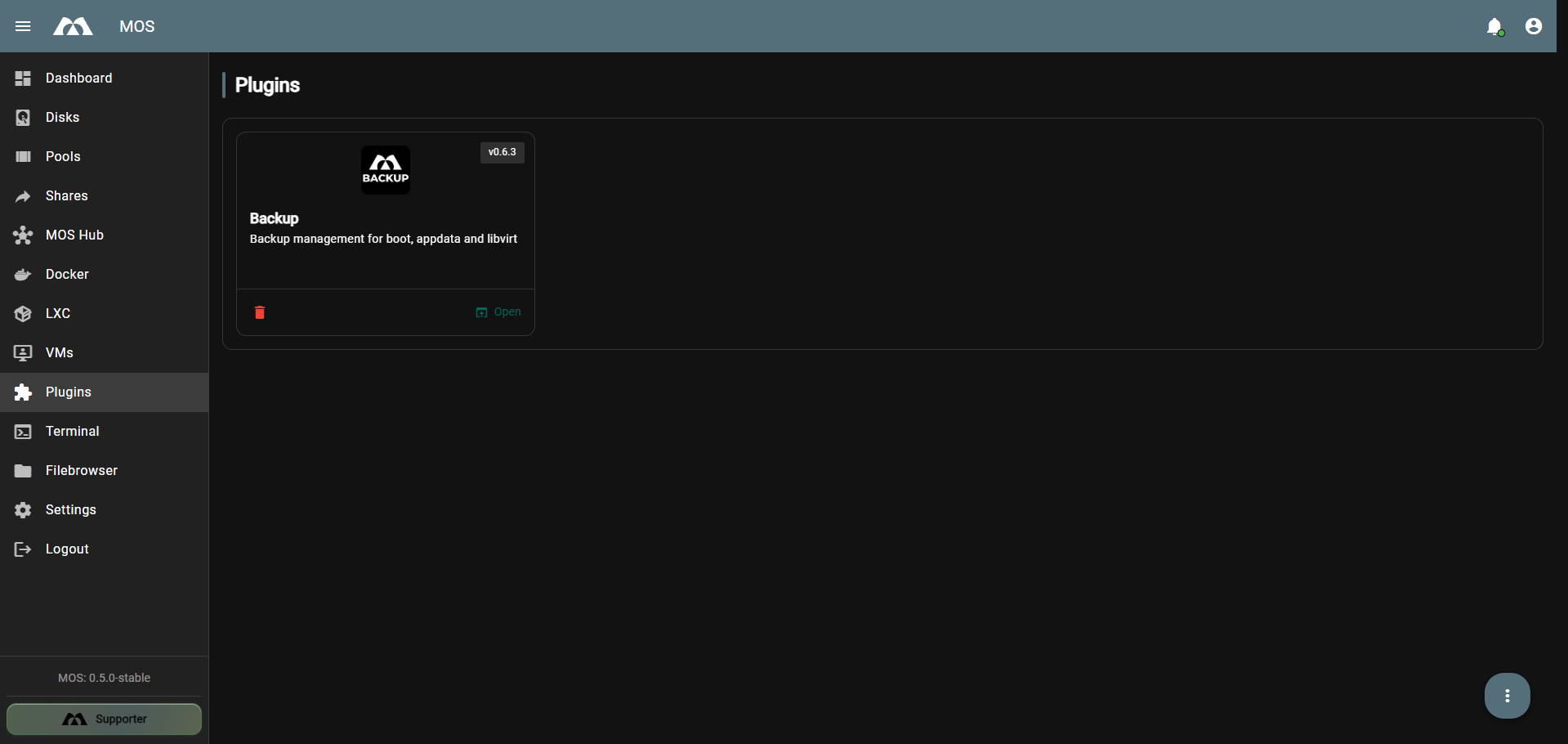Viewport: 1568px width, 744px height.
Task: Open Filebrowser
Action: click(x=104, y=471)
